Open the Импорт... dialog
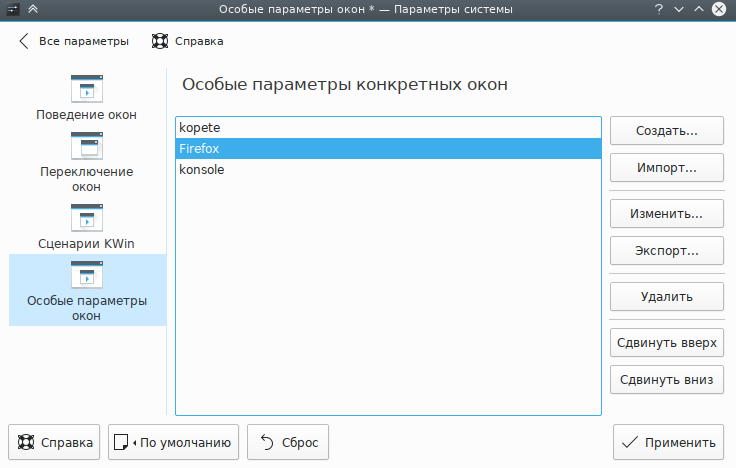 666,167
